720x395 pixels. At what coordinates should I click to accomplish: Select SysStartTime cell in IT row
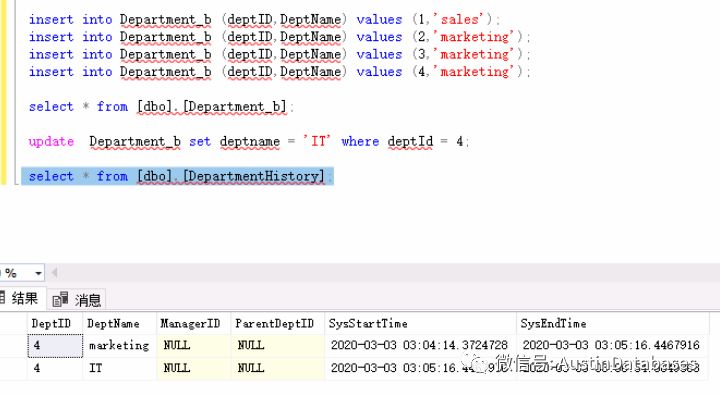pos(420,368)
